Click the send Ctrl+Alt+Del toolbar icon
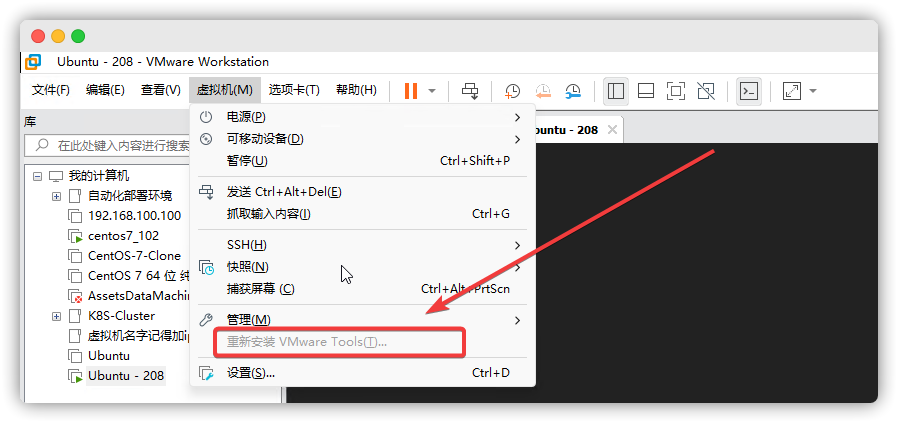This screenshot has height=423, width=898. point(470,90)
